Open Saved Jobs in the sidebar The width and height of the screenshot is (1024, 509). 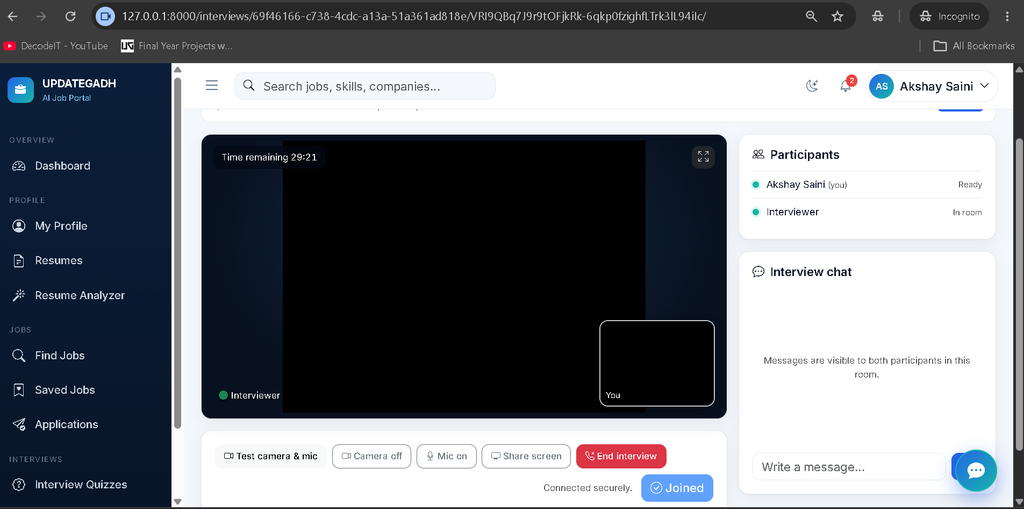point(86,389)
